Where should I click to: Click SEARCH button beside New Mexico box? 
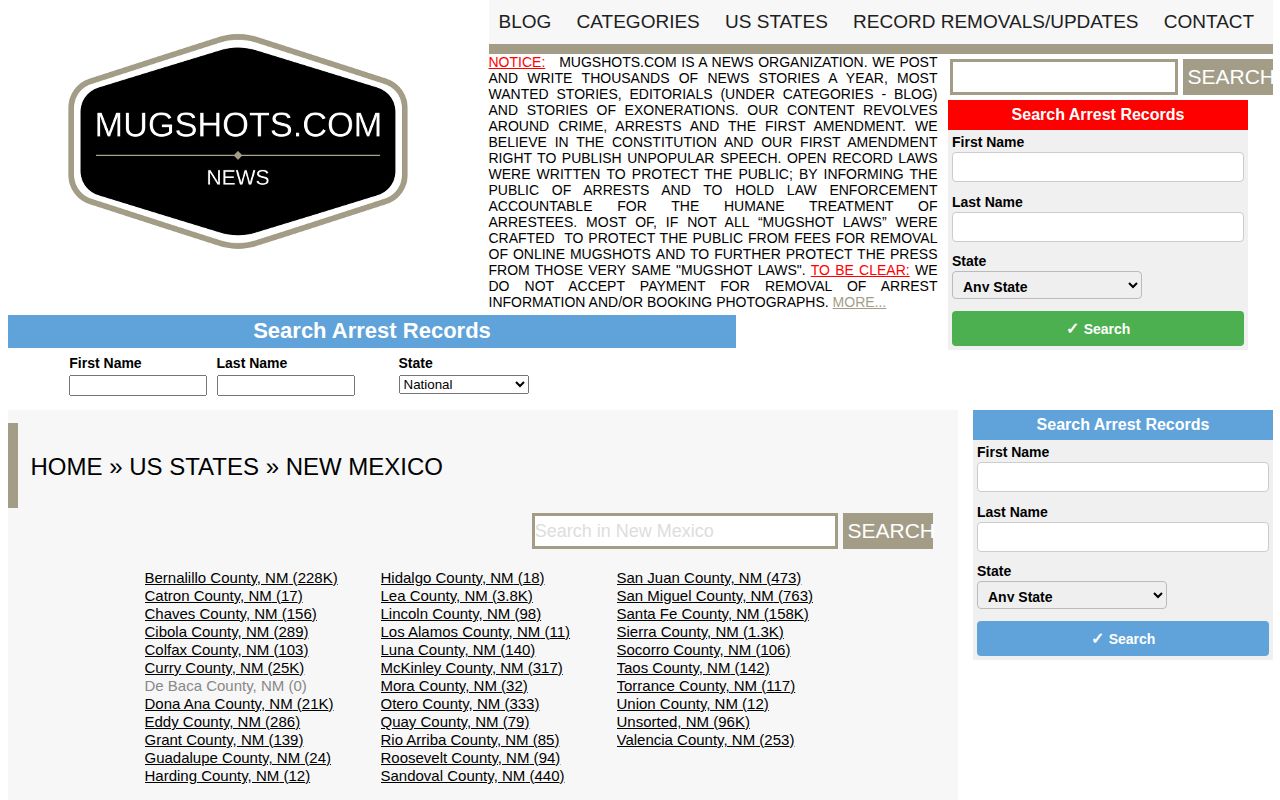point(888,531)
